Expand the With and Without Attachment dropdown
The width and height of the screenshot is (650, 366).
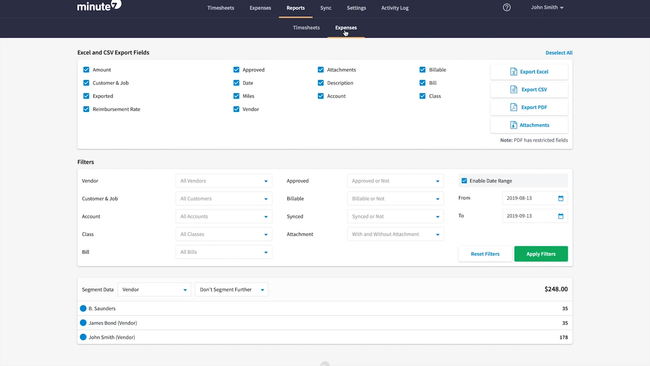coord(395,235)
